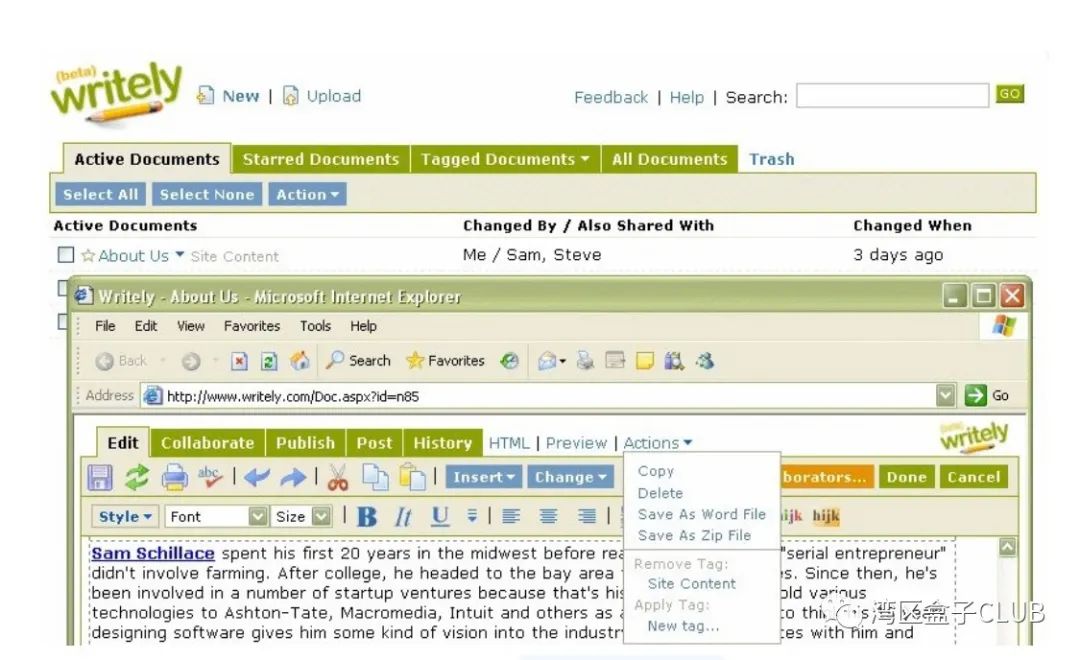
Task: Center align the text
Action: pos(548,516)
